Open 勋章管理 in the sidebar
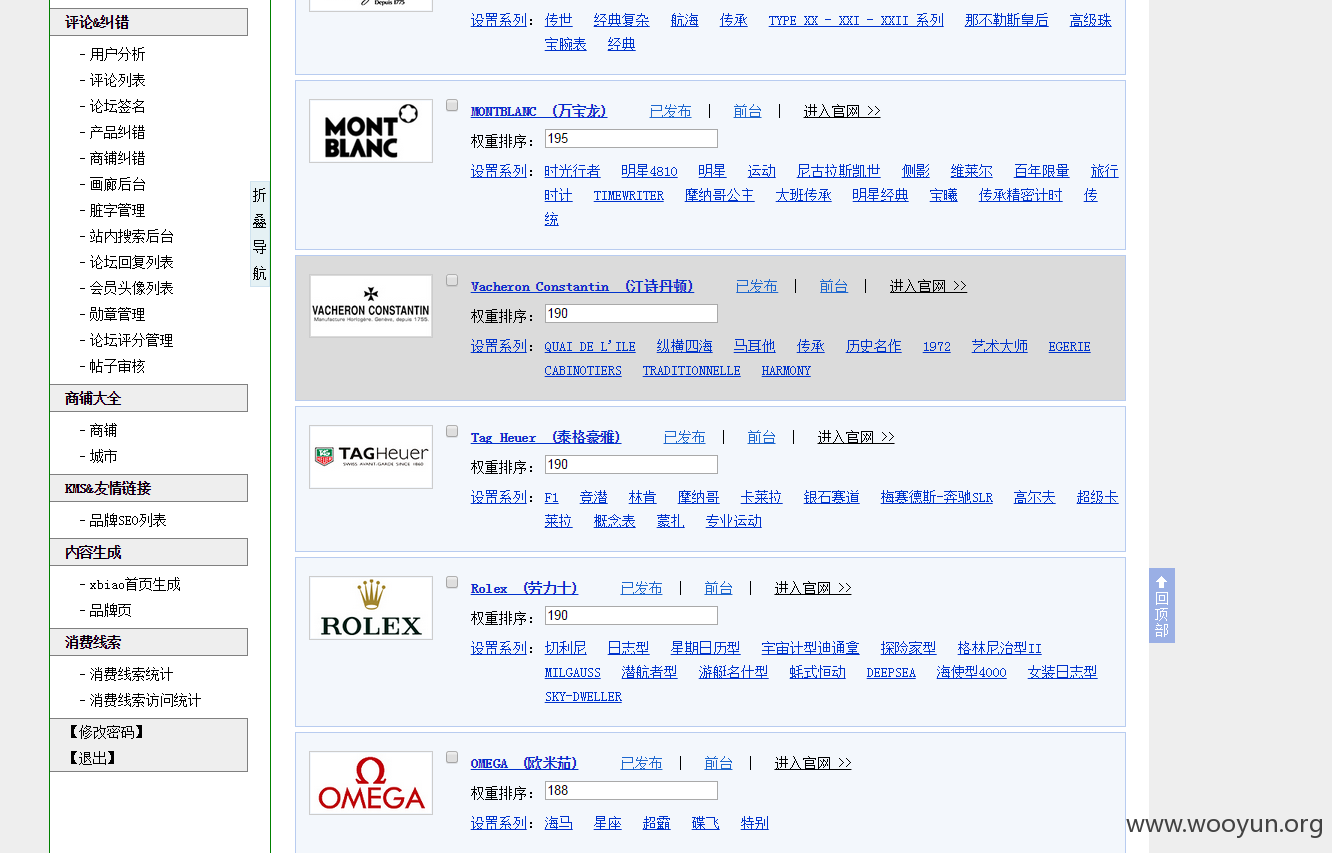Viewport: 1332px width, 853px height. (x=117, y=314)
